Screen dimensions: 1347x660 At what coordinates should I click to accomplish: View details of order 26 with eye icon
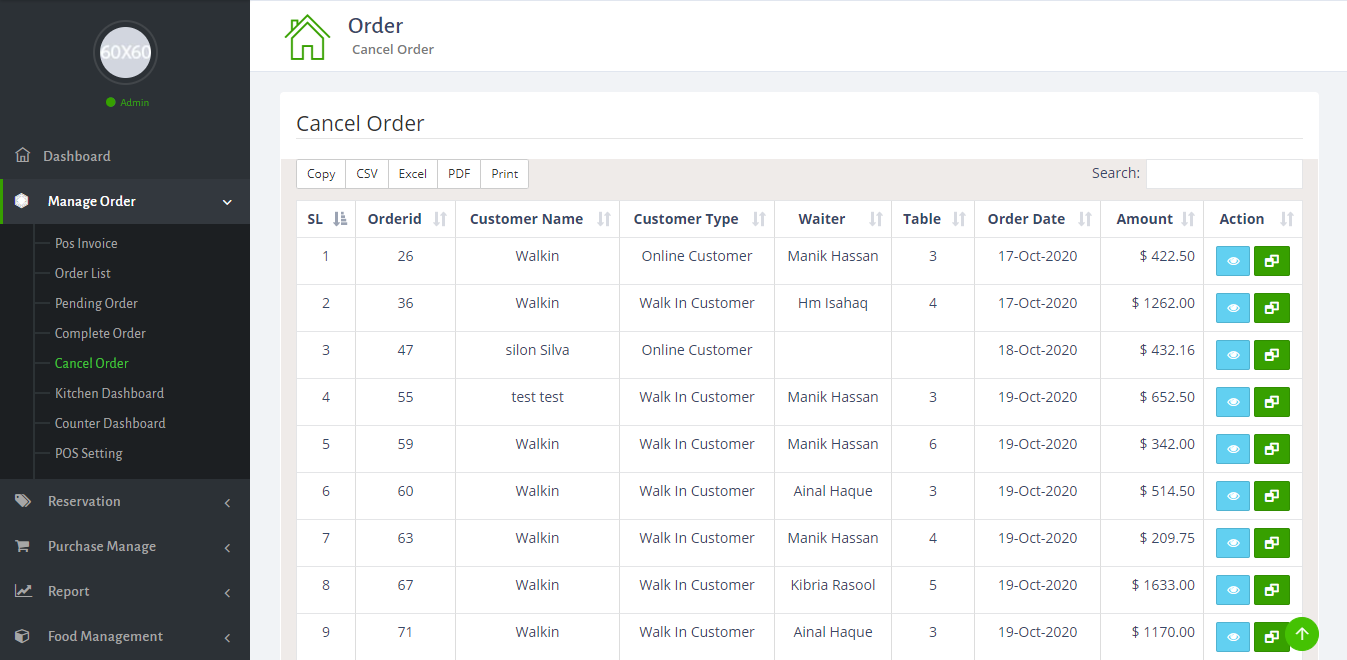pyautogui.click(x=1232, y=261)
